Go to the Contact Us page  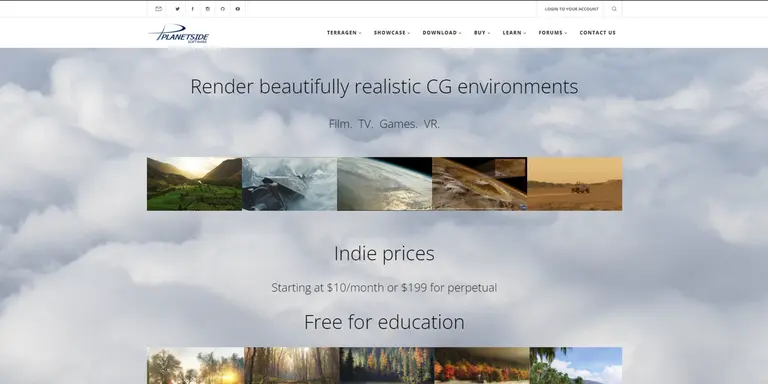coord(598,33)
